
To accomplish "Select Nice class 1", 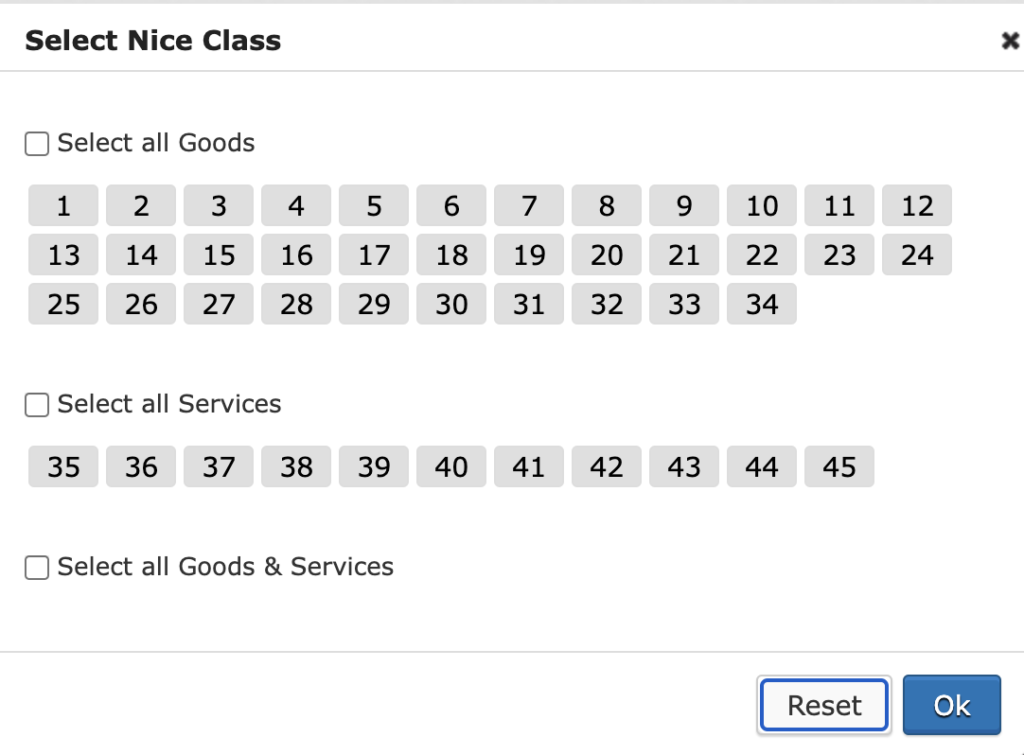I will (62, 205).
